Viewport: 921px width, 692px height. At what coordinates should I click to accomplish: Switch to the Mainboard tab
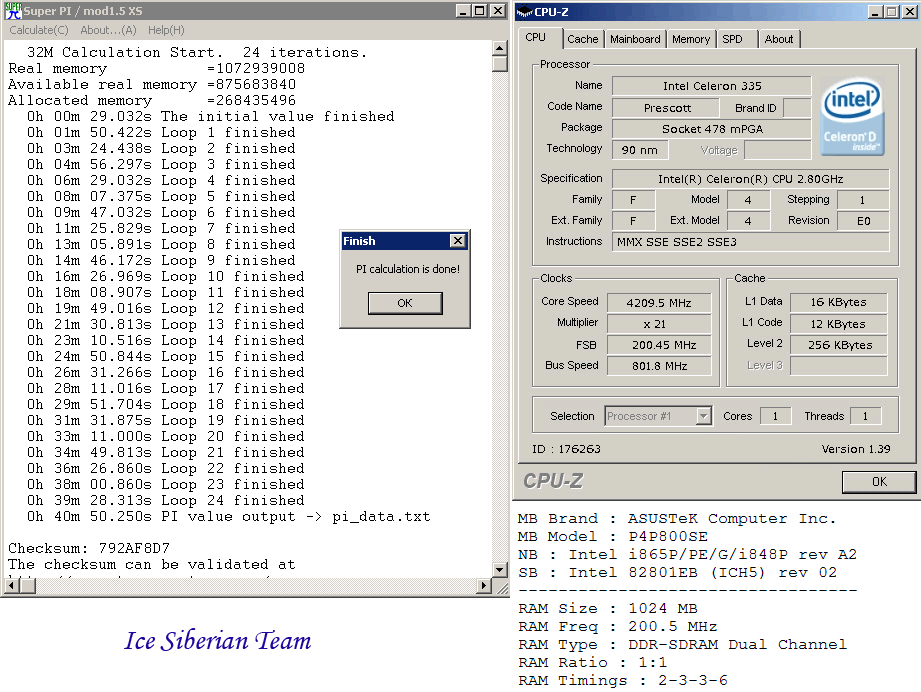635,39
